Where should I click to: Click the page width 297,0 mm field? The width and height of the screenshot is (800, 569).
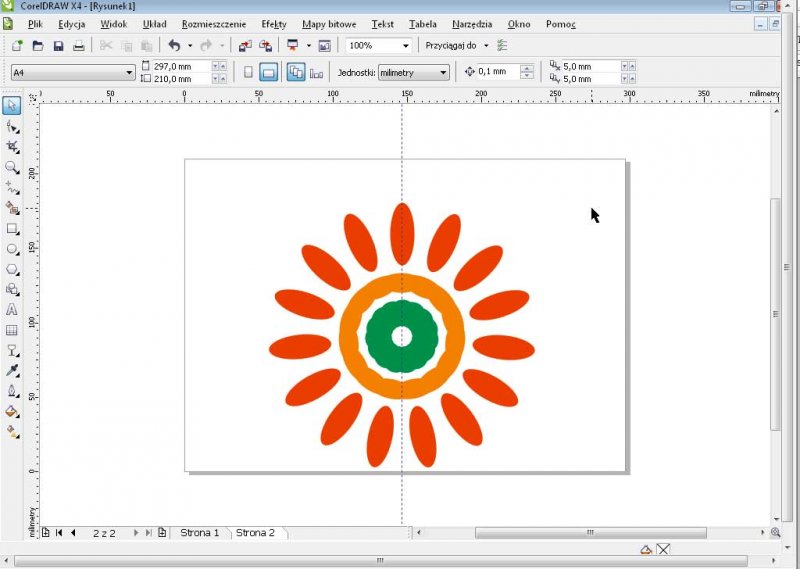tap(178, 66)
